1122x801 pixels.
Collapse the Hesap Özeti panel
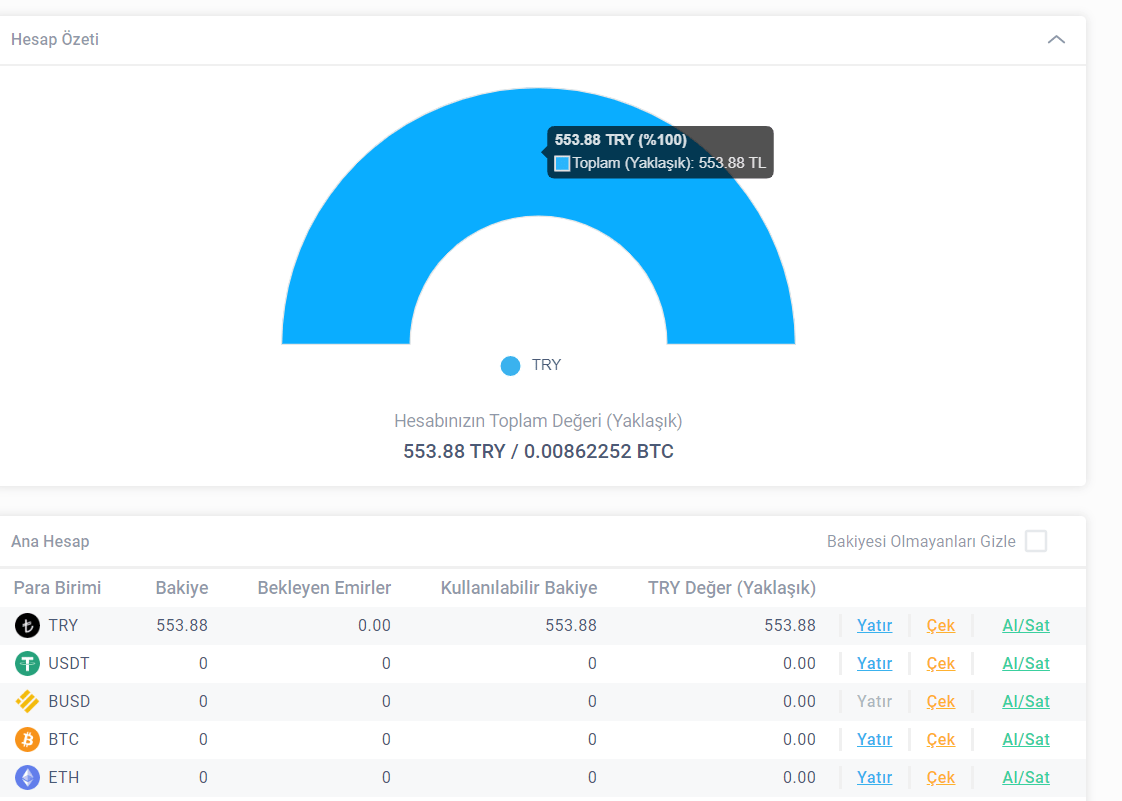point(1056,39)
